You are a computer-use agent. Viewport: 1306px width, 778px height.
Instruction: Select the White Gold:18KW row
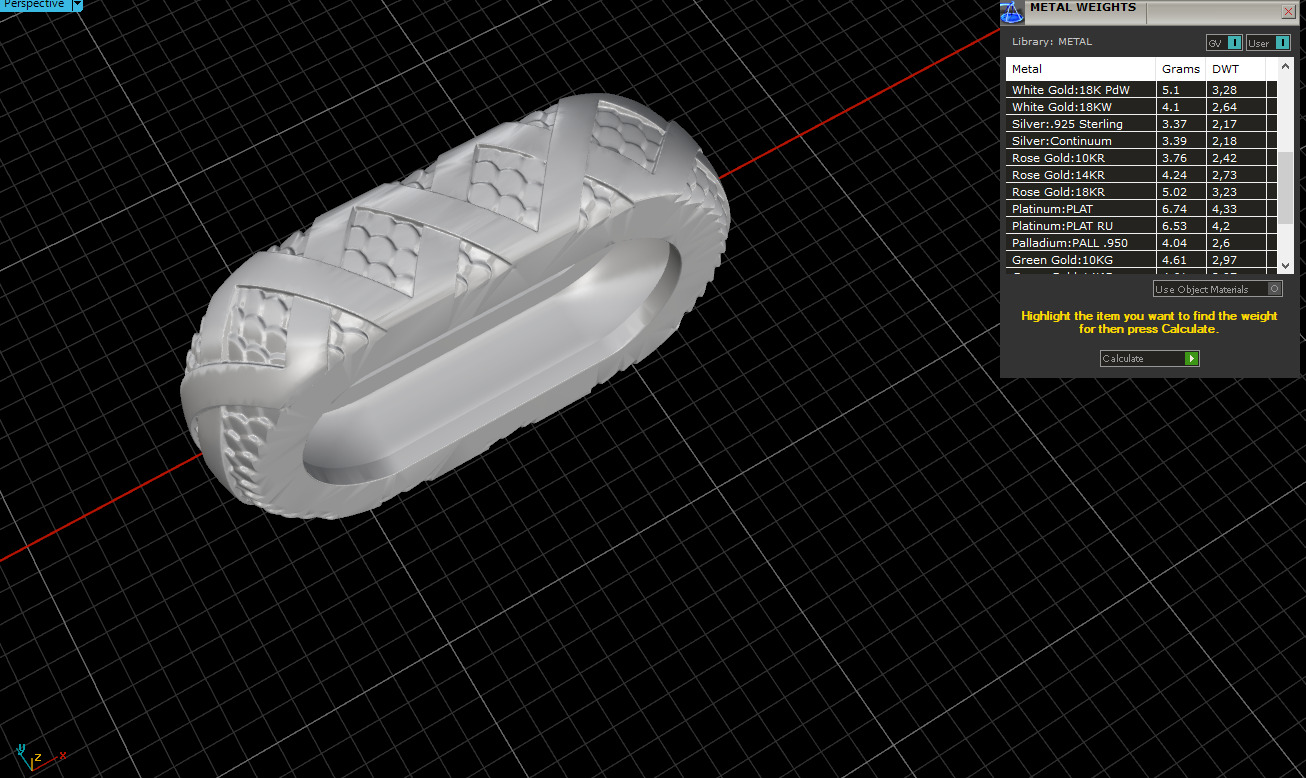pyautogui.click(x=1142, y=107)
